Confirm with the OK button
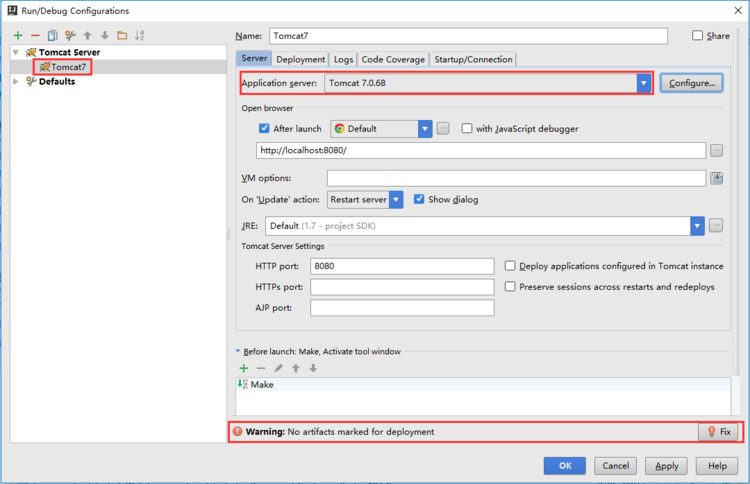Viewport: 750px width, 484px height. tap(564, 466)
